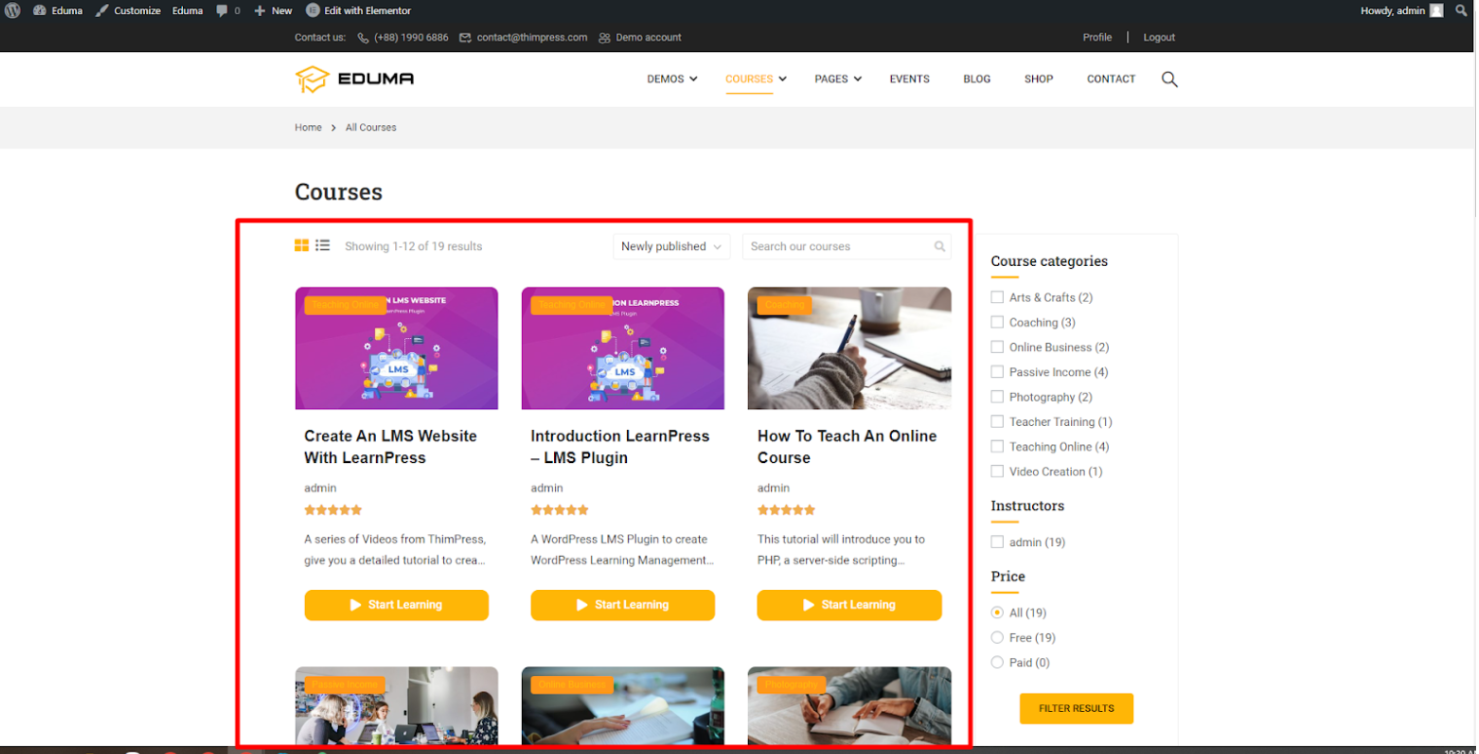Open Customize with the paintbrush icon
This screenshot has height=754, width=1479.
pos(128,10)
